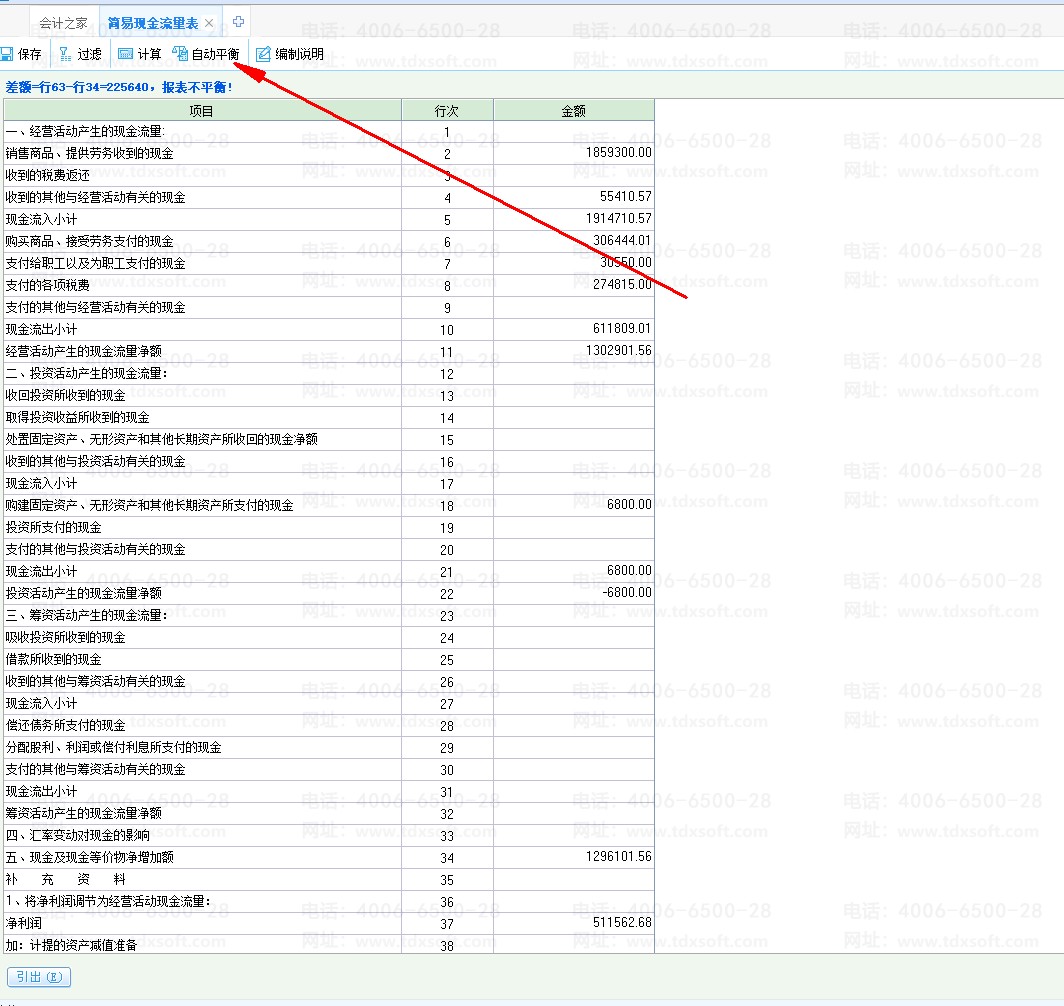Open 编制说明 preparation notes
This screenshot has height=1006, width=1064.
pyautogui.click(x=264, y=54)
